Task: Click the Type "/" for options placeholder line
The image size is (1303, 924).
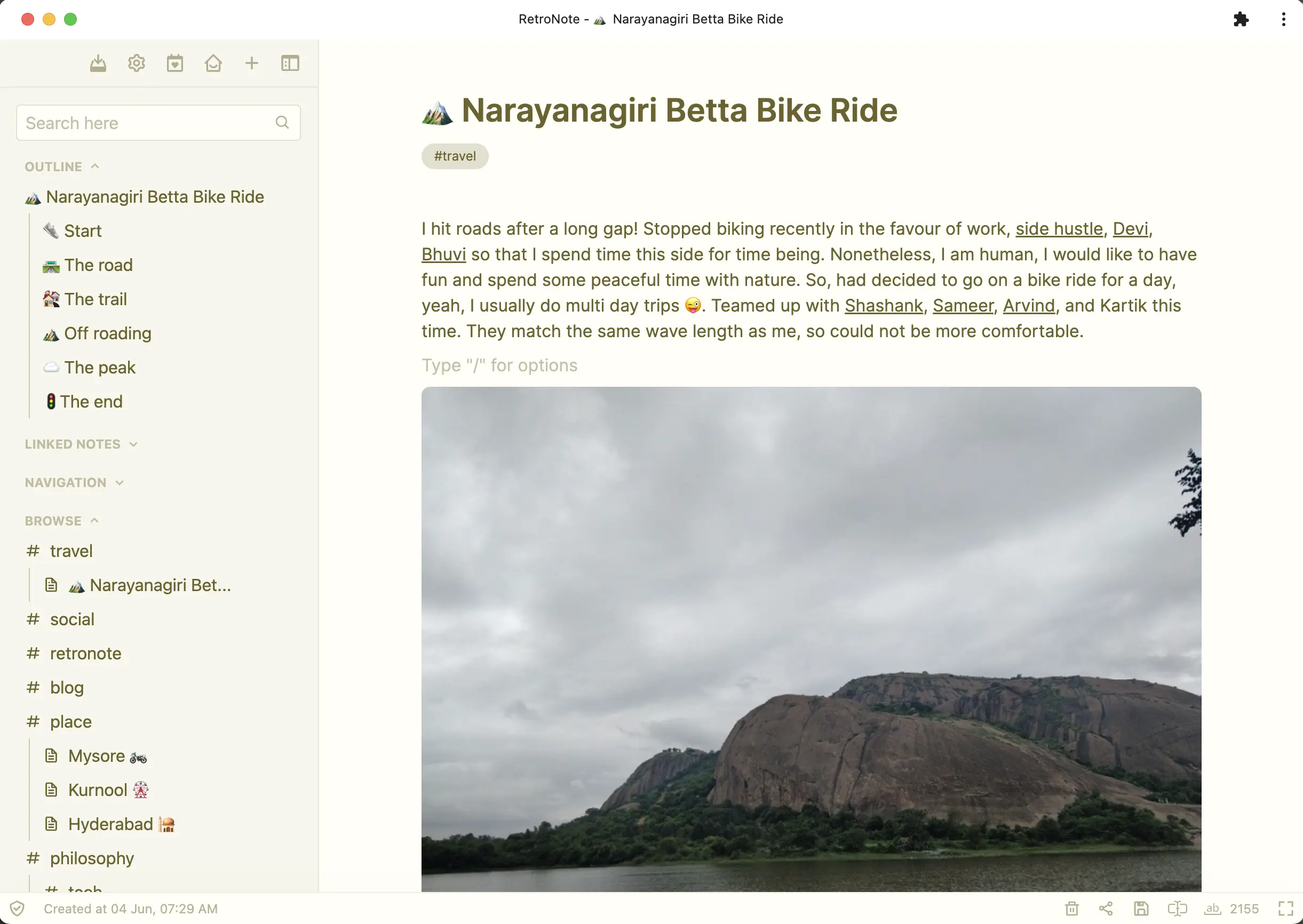Action: pyautogui.click(x=499, y=365)
